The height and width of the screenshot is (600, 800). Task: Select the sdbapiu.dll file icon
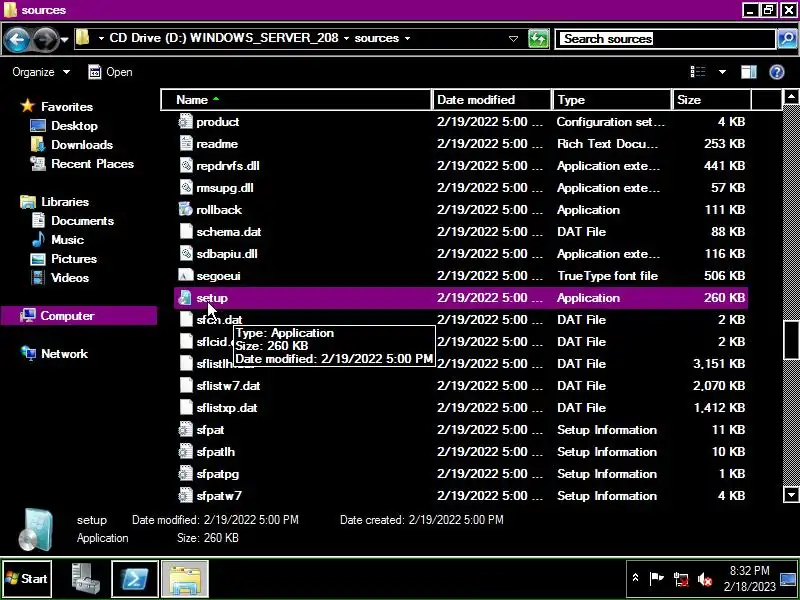(x=186, y=253)
